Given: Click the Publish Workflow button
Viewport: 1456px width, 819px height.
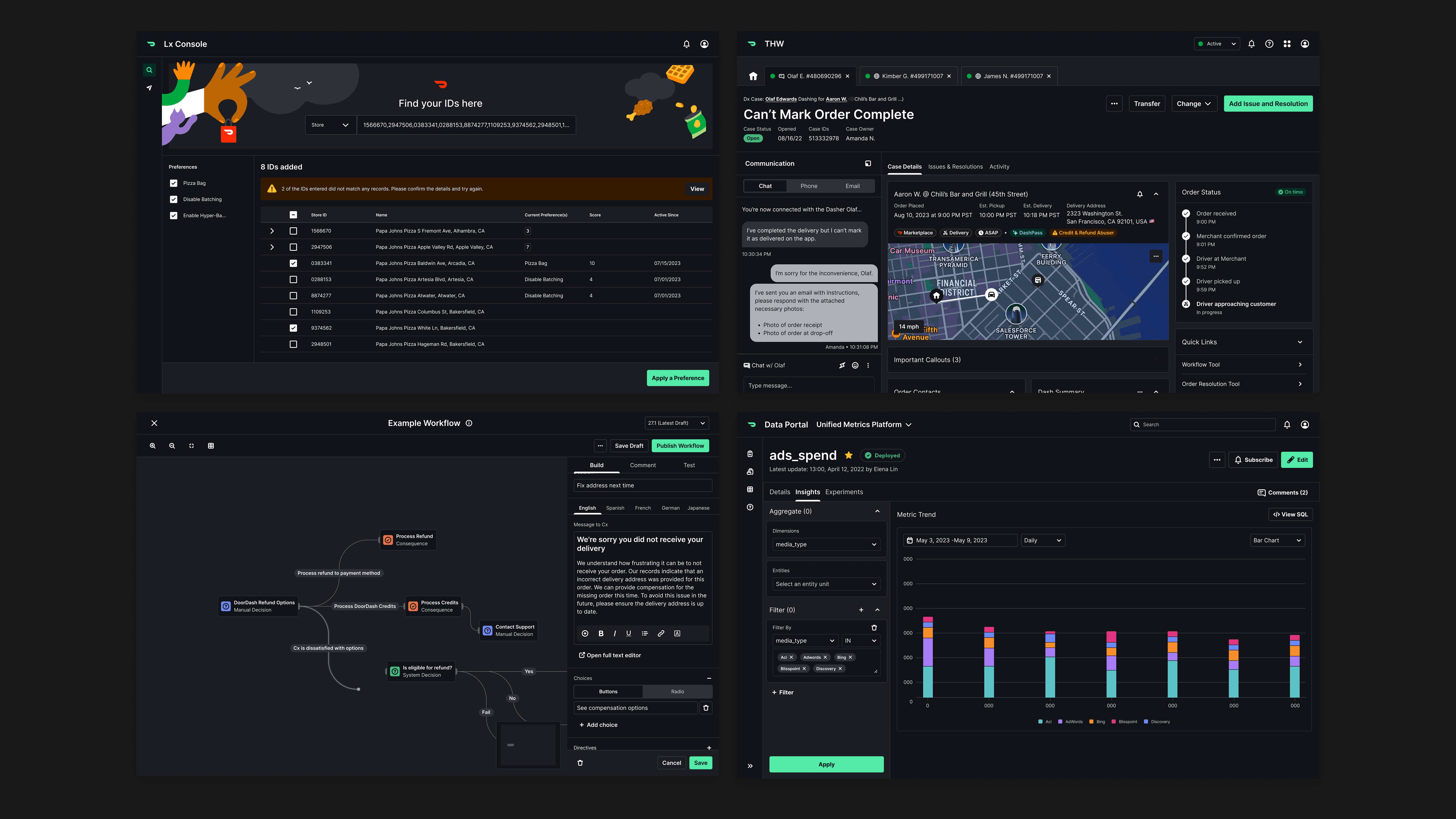Looking at the screenshot, I should click(x=680, y=446).
